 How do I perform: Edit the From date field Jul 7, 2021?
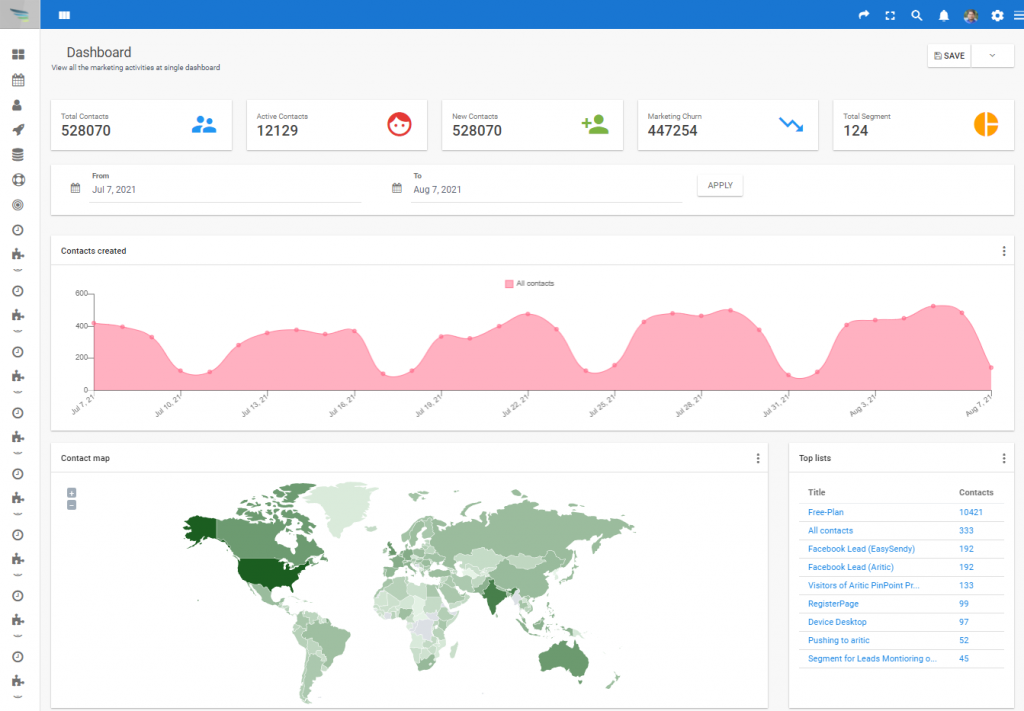pos(225,189)
